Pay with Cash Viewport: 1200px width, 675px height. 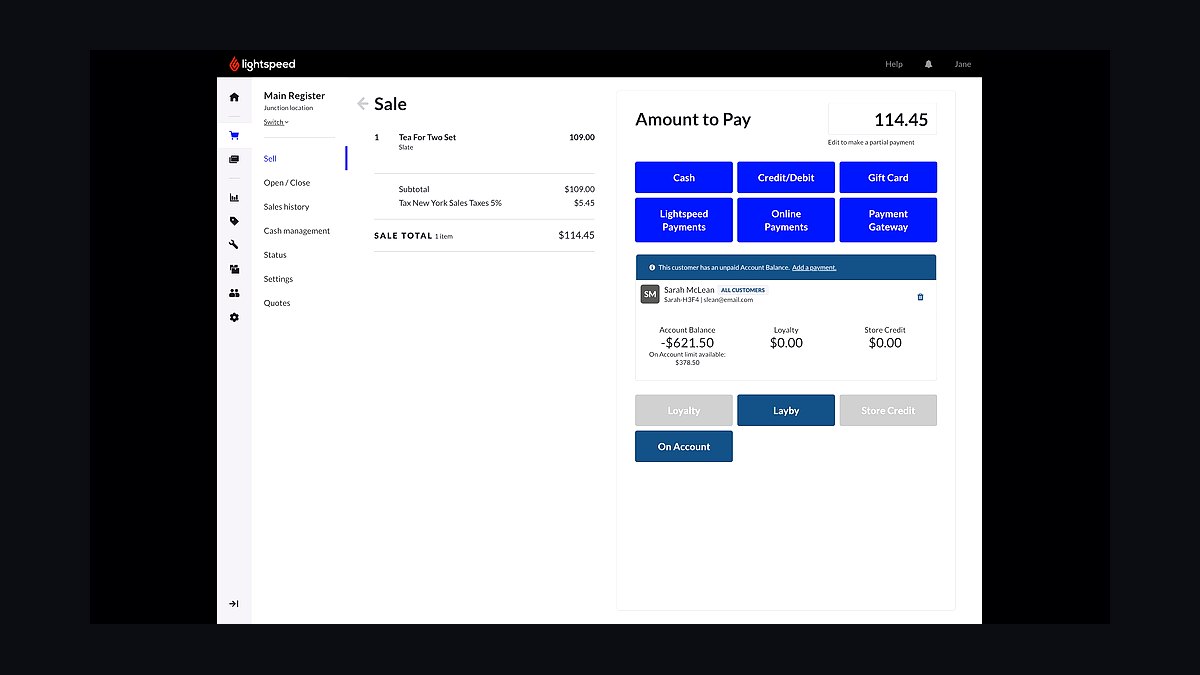(684, 177)
